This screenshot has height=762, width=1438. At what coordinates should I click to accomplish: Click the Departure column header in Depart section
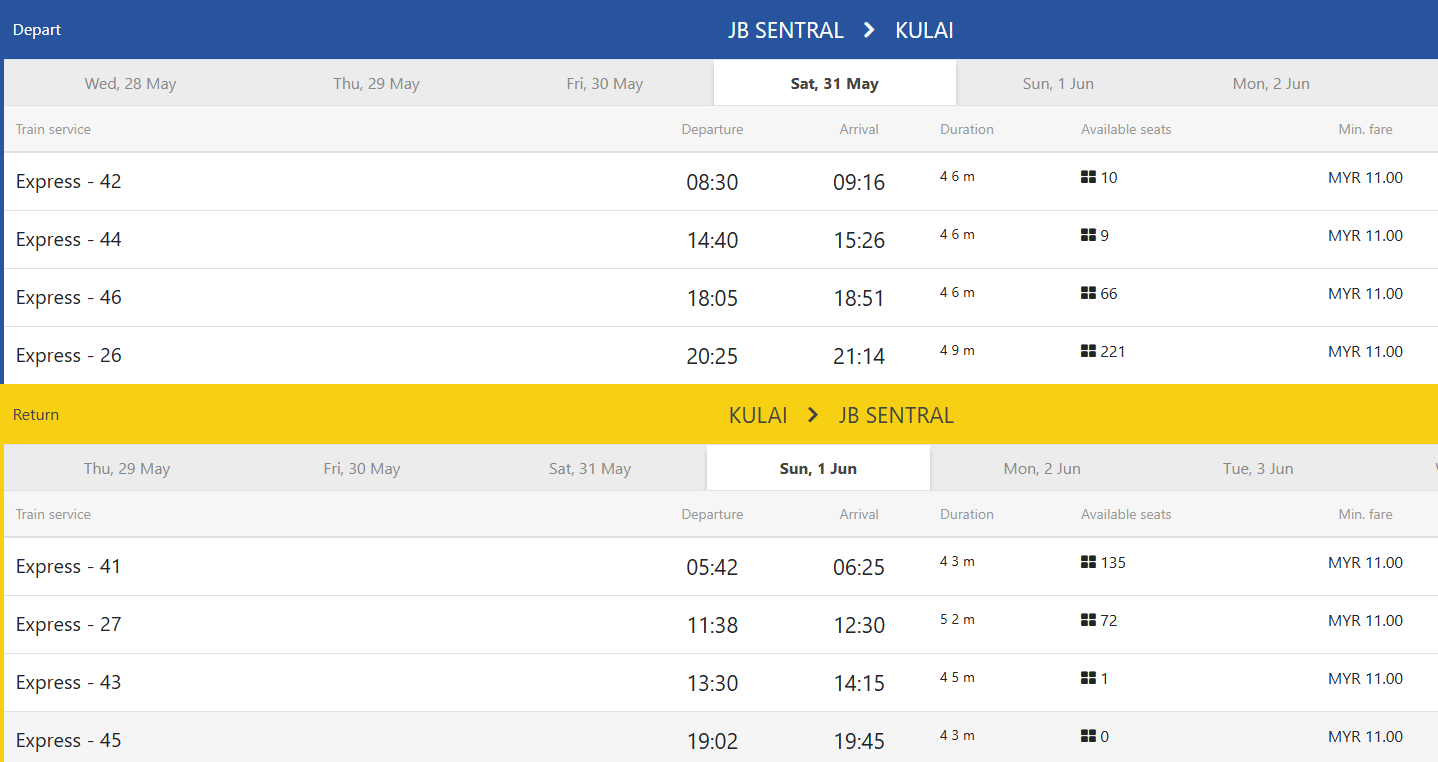pyautogui.click(x=712, y=130)
